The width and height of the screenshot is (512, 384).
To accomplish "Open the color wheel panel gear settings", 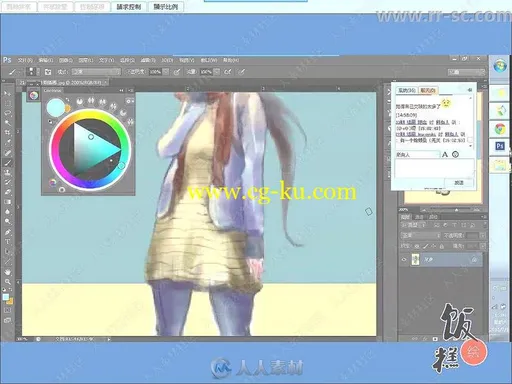I will 129,101.
